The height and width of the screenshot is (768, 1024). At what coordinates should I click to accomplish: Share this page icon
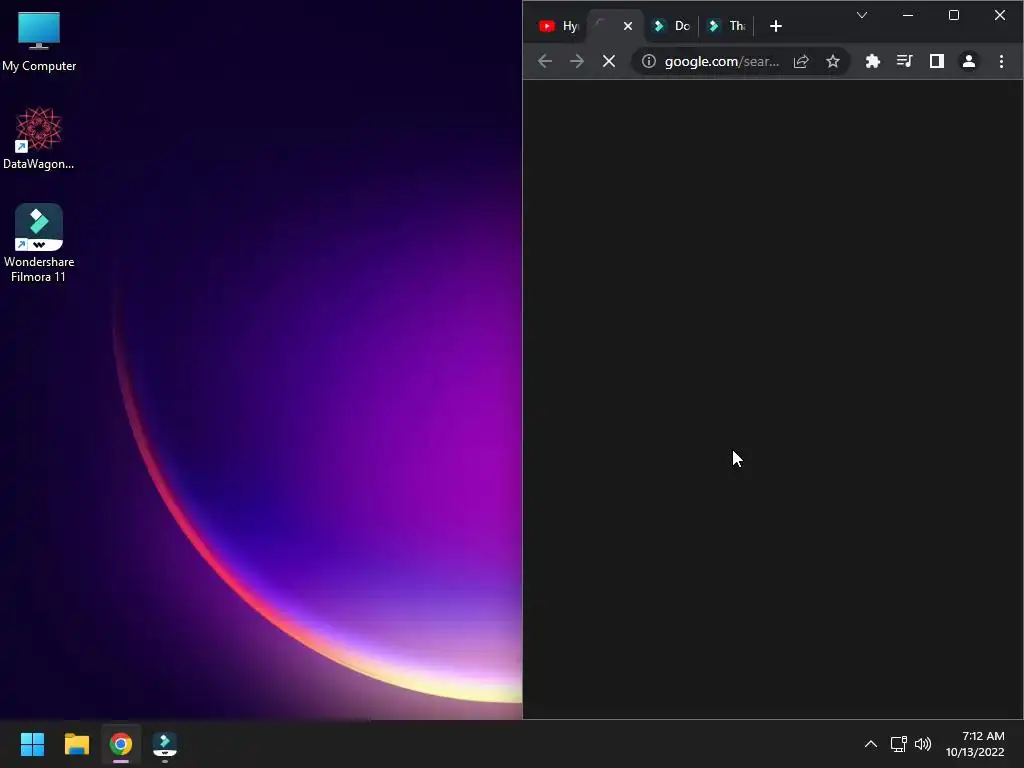click(801, 61)
